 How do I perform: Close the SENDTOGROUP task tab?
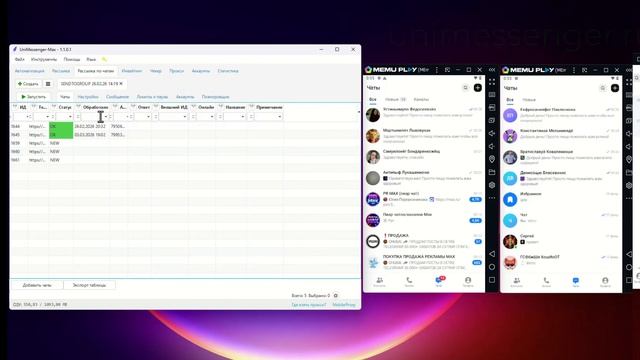pos(121,84)
